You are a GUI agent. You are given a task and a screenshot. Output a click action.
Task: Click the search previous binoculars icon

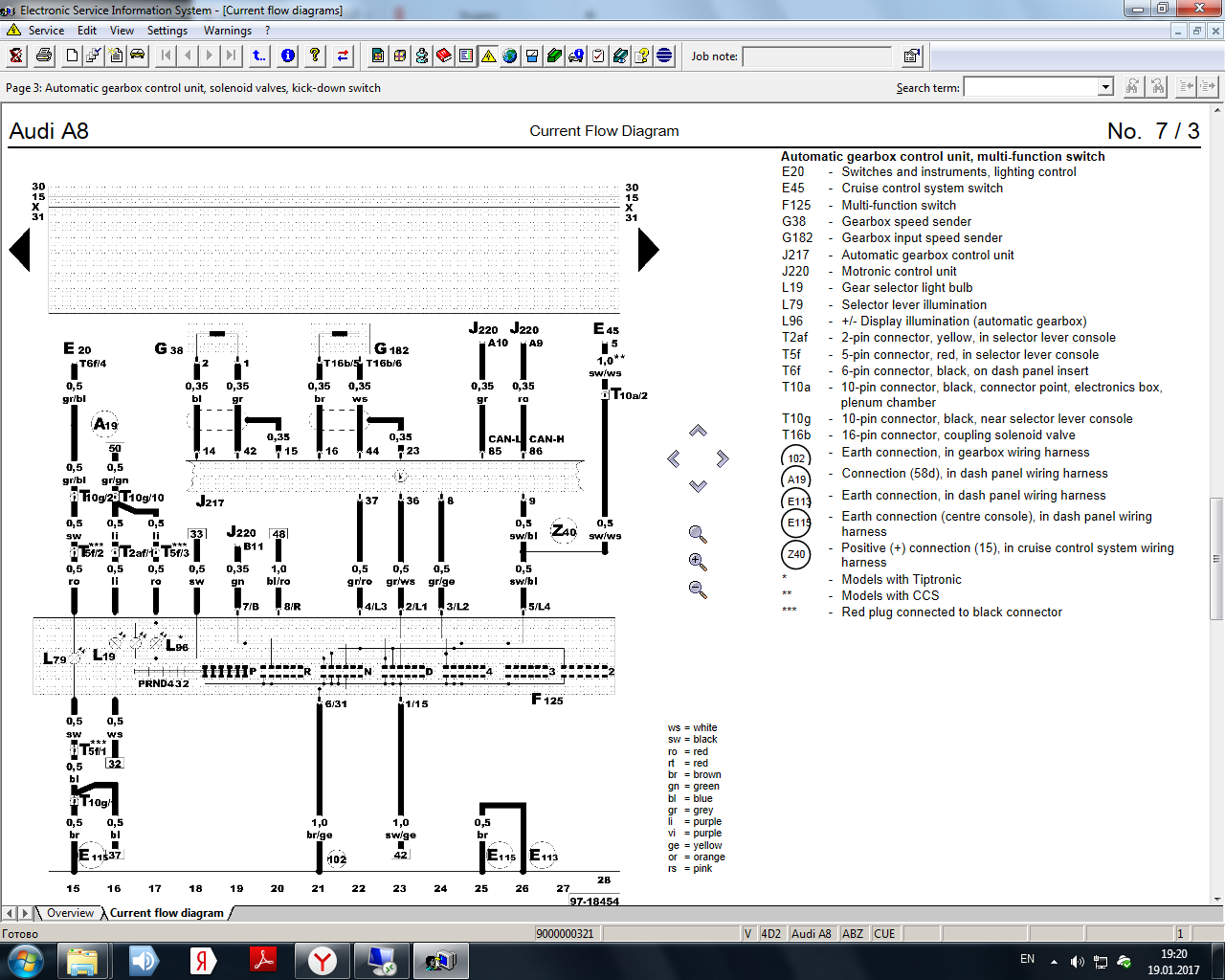click(x=1133, y=87)
